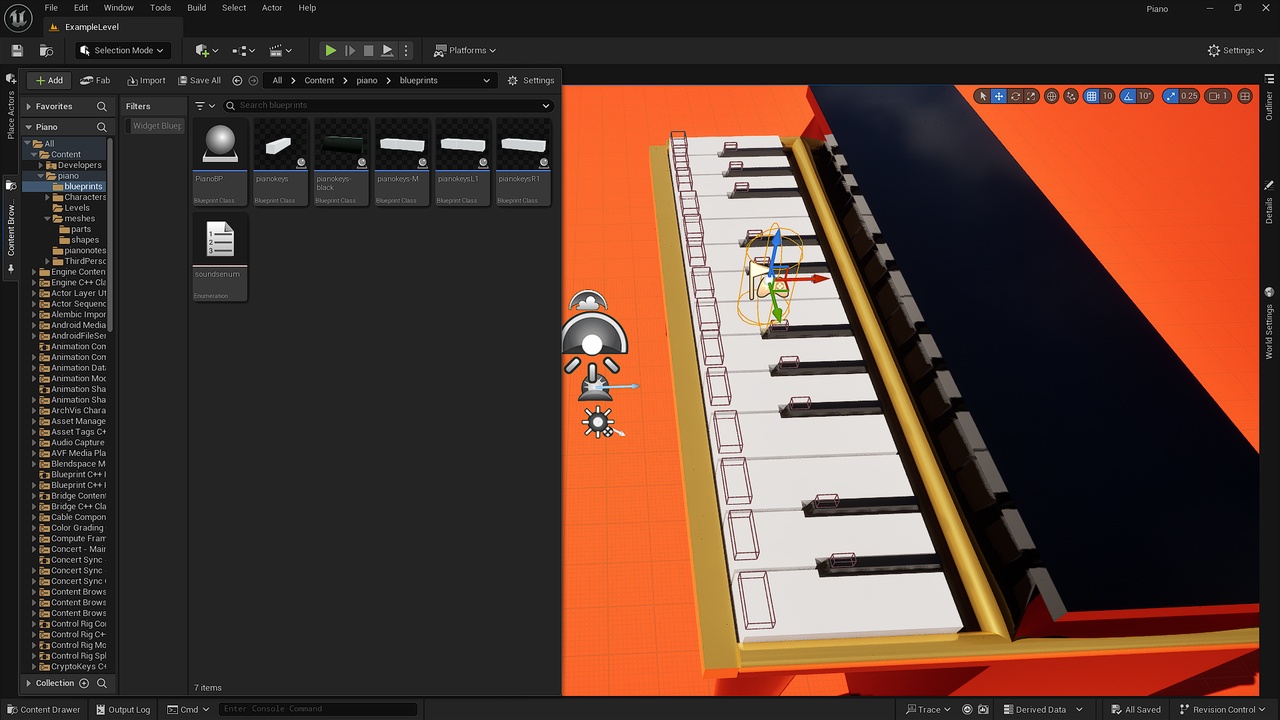Viewport: 1280px width, 720px height.
Task: Go back in Content Browser history
Action: tap(237, 80)
